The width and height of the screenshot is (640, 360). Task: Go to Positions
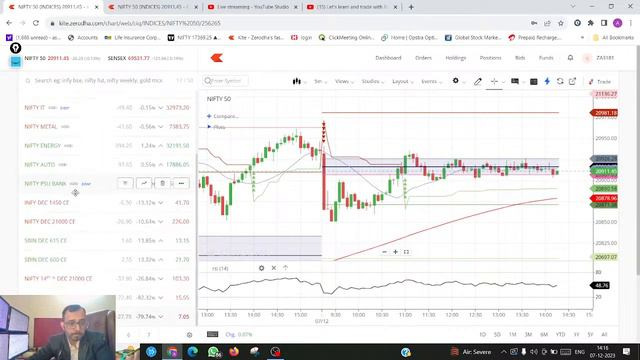pos(490,58)
